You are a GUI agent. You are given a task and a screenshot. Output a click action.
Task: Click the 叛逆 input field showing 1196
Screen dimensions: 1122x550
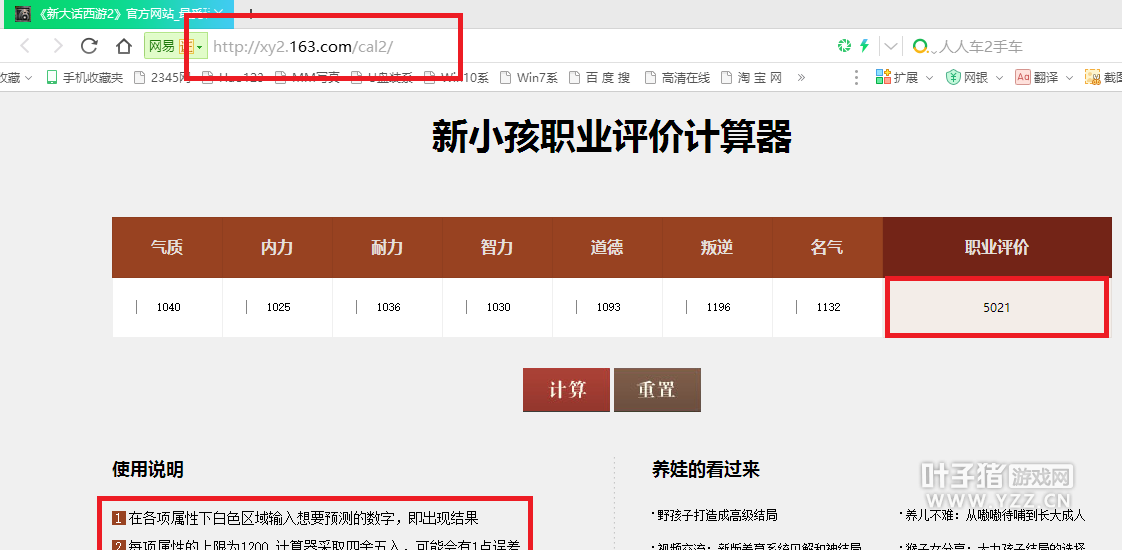[718, 307]
